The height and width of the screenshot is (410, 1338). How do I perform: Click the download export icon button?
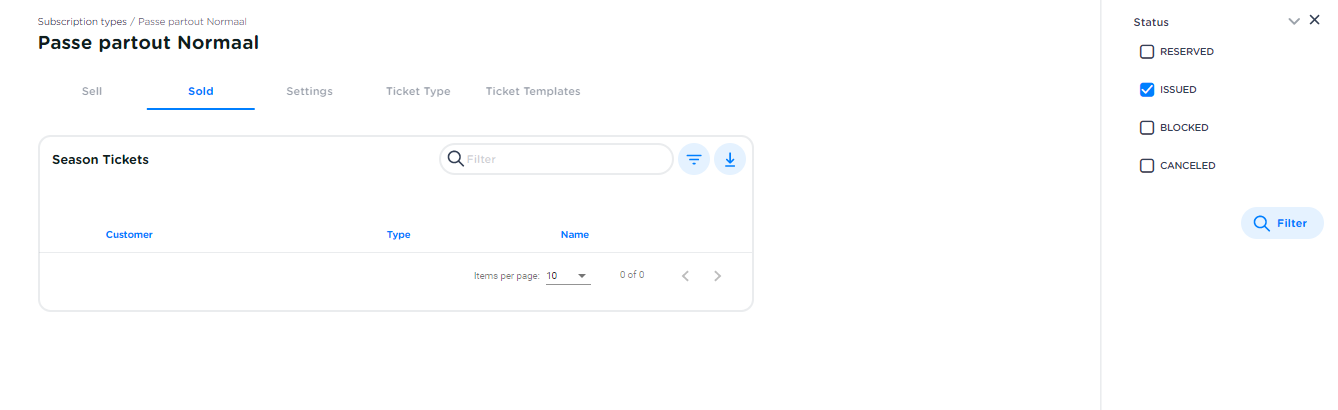coord(730,159)
